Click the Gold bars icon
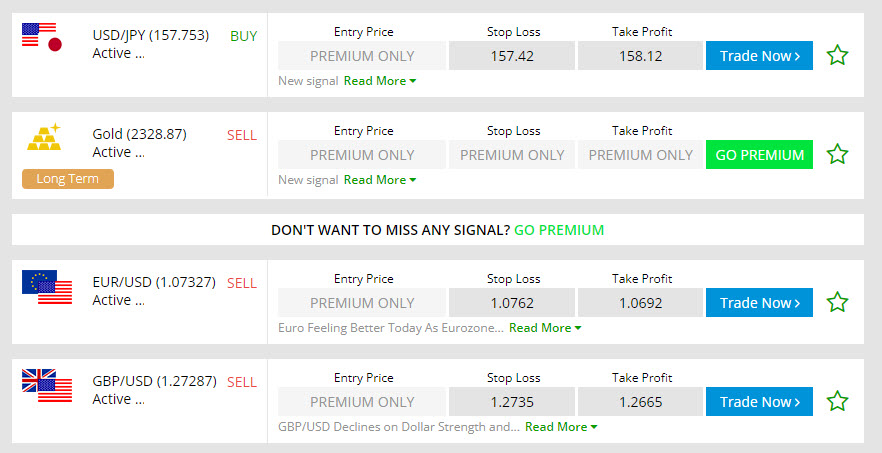 point(44,138)
